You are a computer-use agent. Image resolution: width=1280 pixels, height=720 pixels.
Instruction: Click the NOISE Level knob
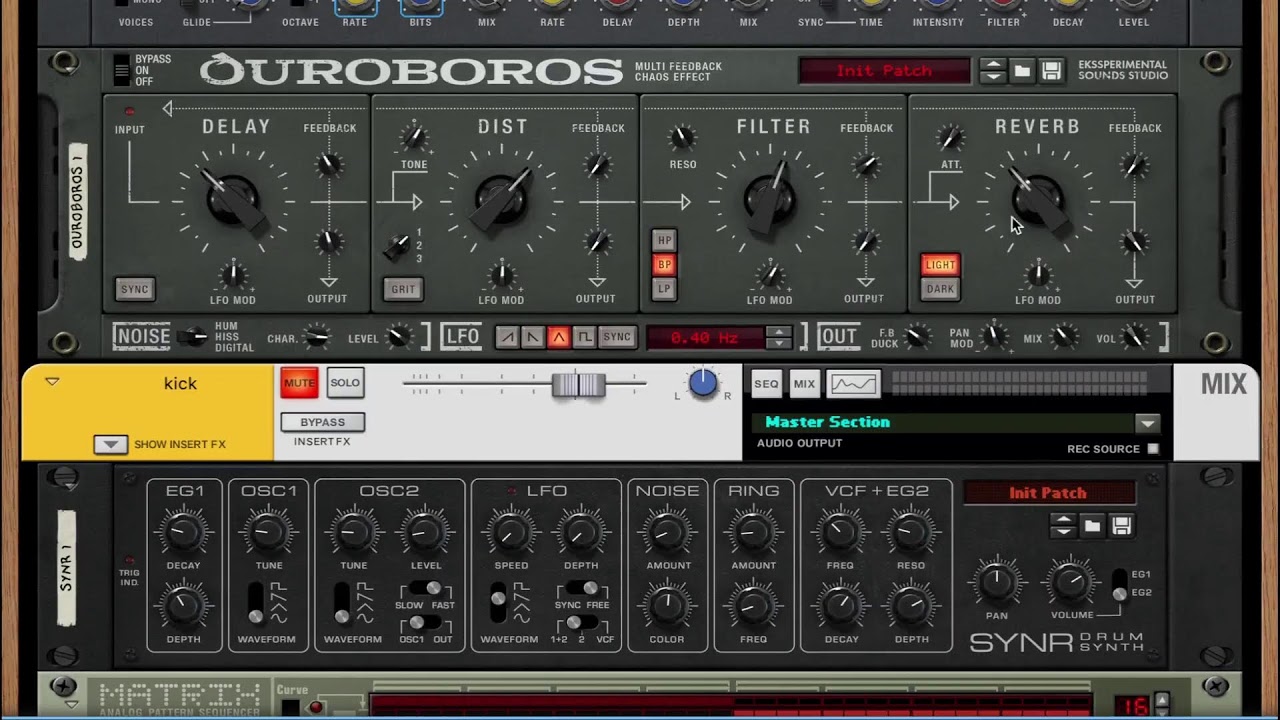point(399,337)
